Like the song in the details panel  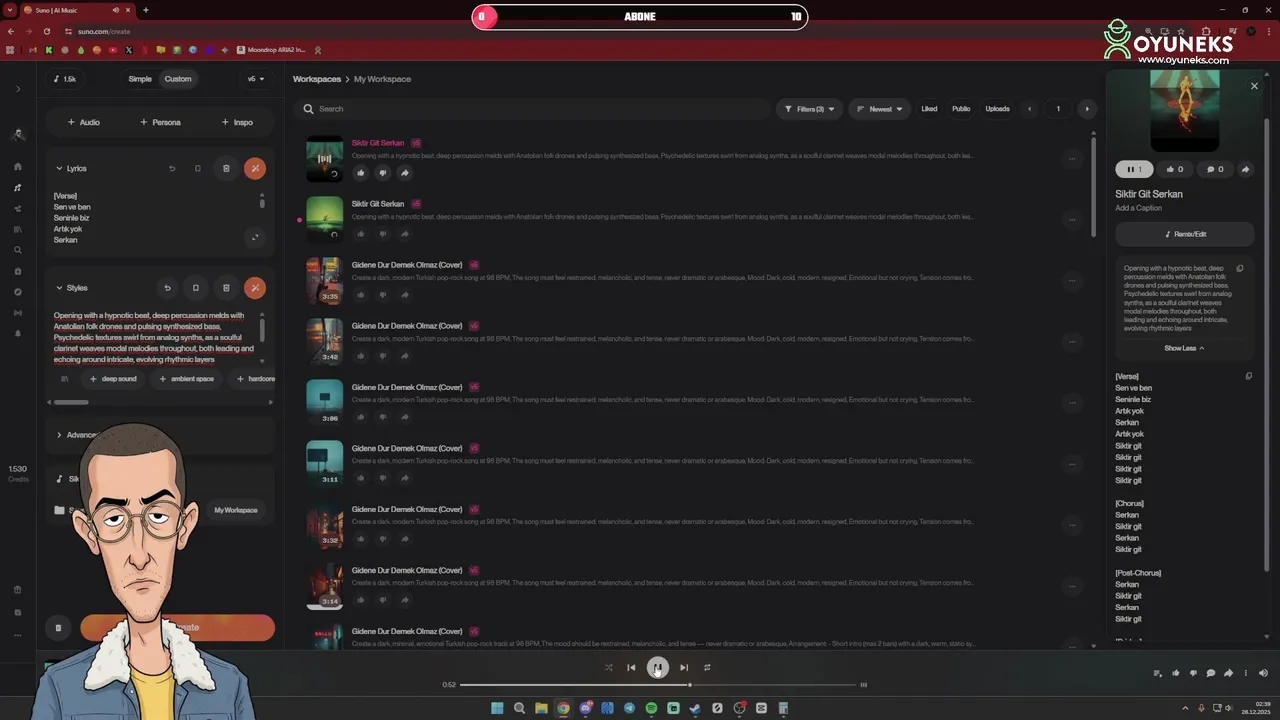tap(1175, 169)
